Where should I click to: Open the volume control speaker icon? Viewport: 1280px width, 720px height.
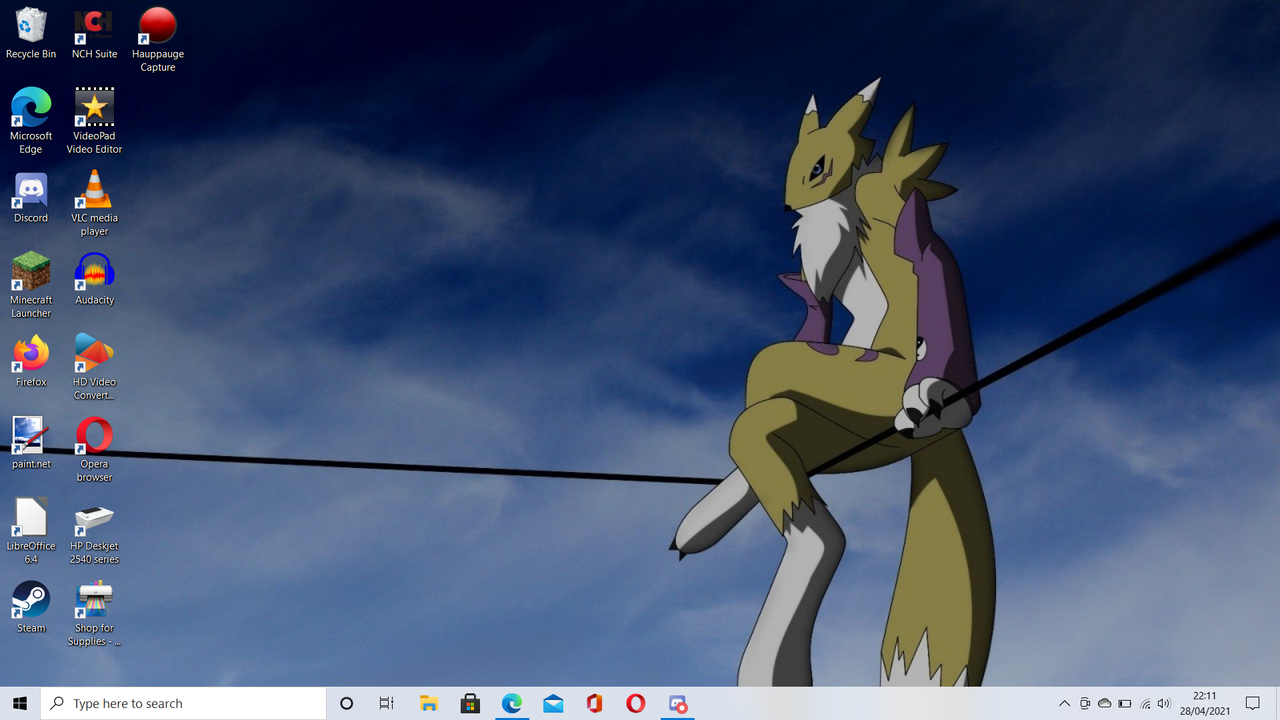1164,704
